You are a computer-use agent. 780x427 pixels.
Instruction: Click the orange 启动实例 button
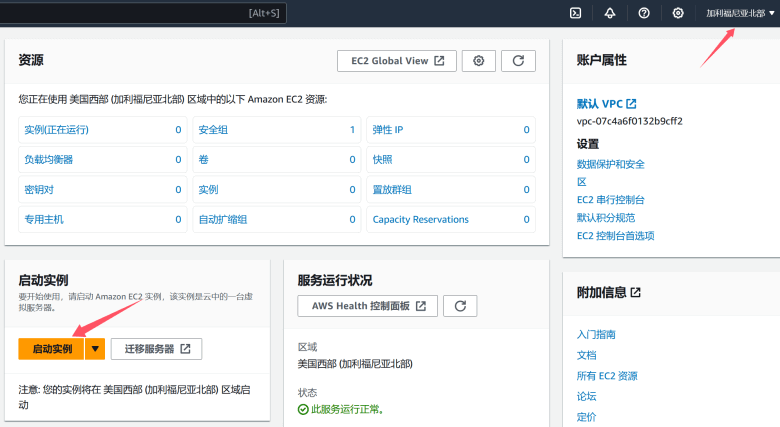[x=51, y=349]
